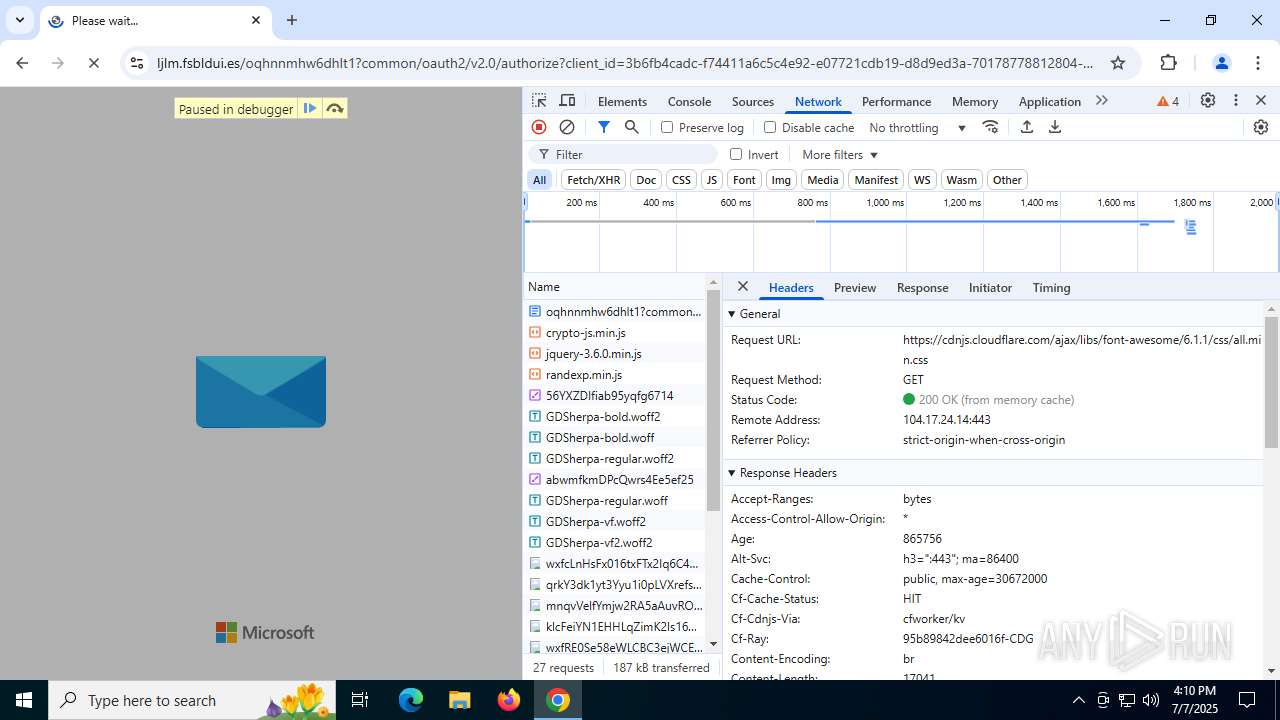Filter requests by Font
Screen dimensions: 1280x720
coord(744,180)
